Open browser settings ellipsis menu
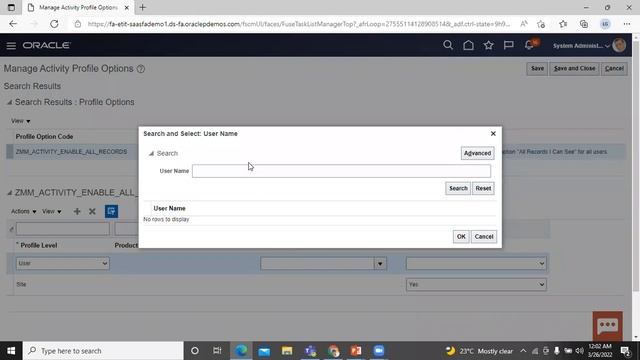 (627, 24)
